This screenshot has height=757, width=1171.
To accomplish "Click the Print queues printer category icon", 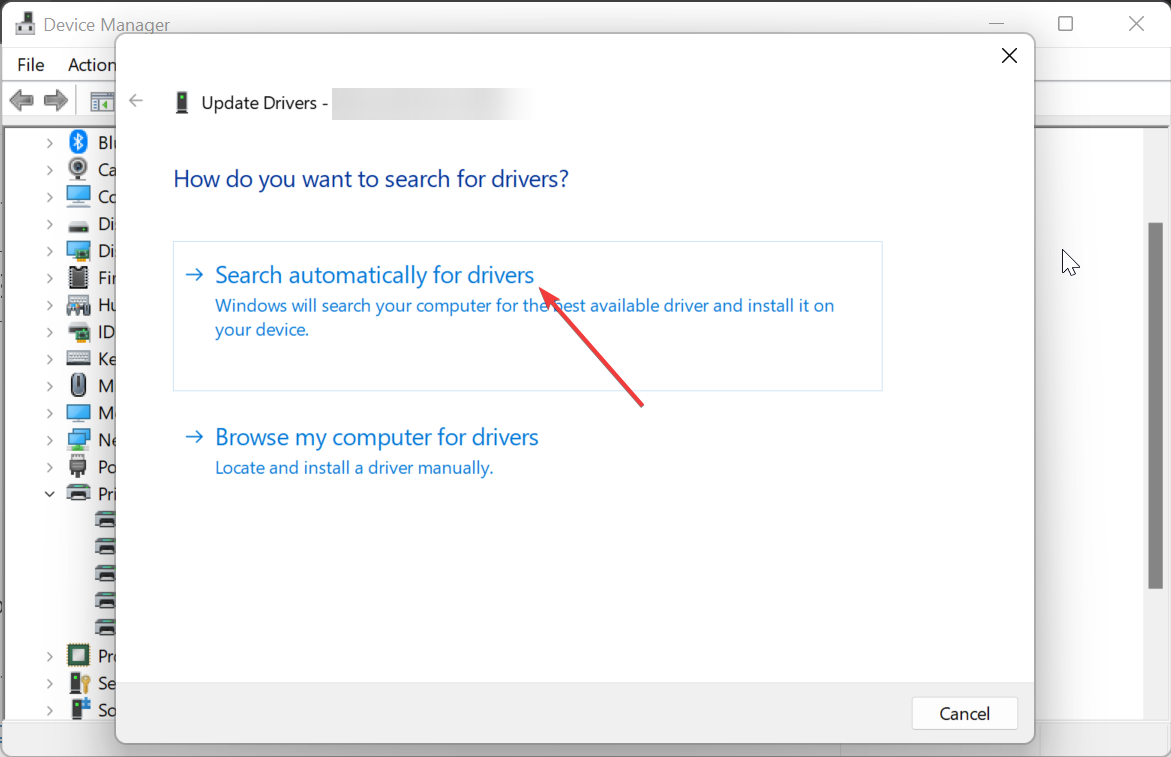I will [x=78, y=493].
